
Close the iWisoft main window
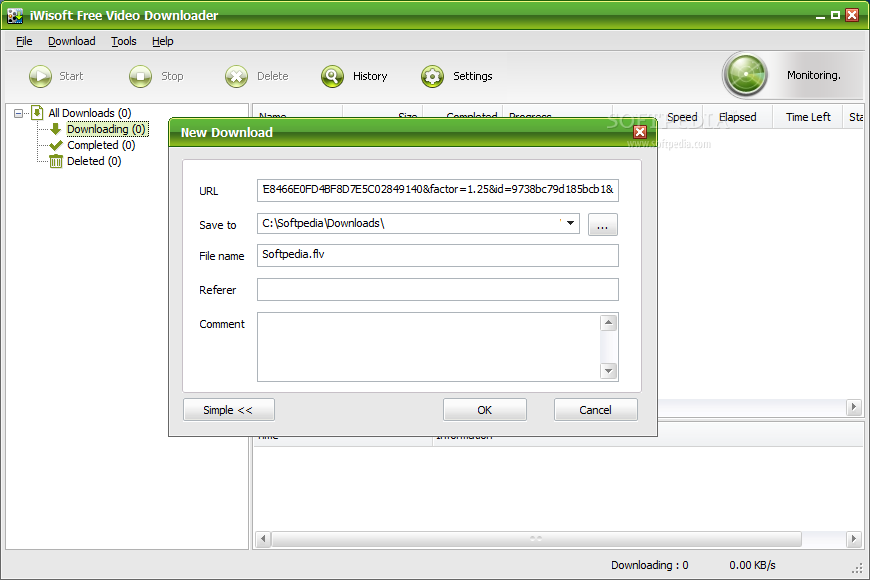point(852,16)
